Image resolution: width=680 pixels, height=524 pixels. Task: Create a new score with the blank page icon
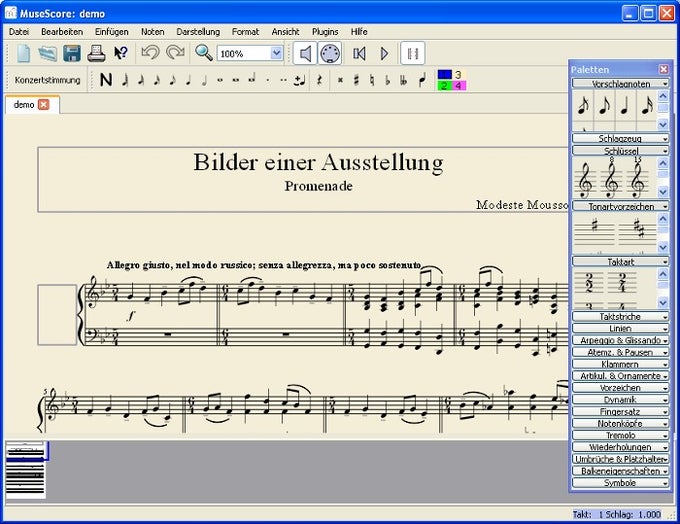23,53
